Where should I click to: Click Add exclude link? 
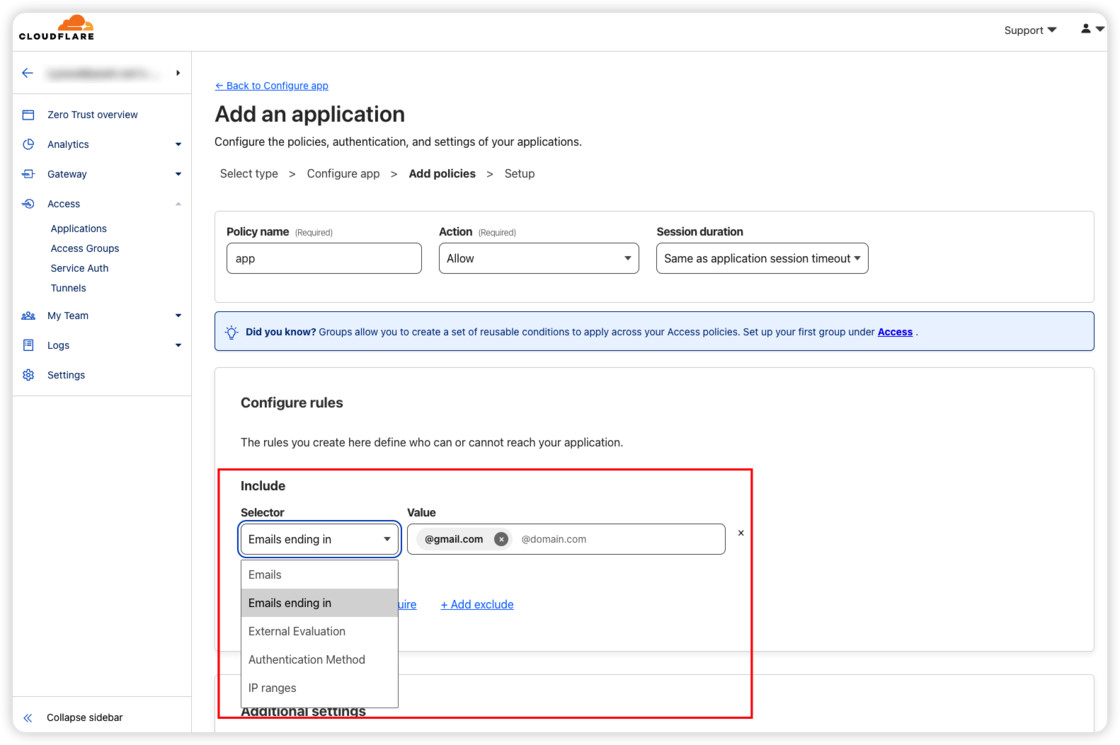click(x=477, y=604)
